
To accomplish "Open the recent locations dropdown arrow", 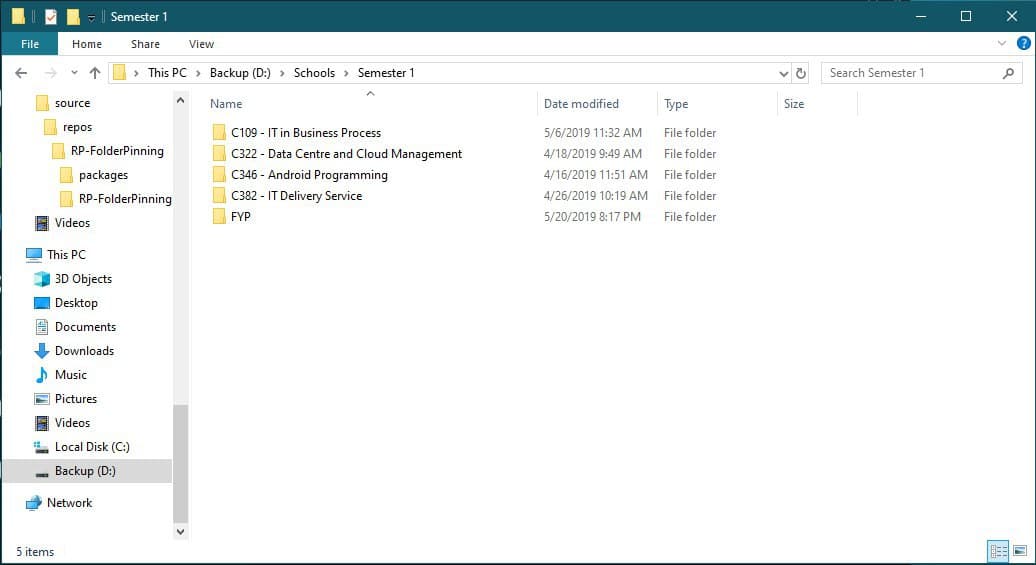I will click(74, 73).
